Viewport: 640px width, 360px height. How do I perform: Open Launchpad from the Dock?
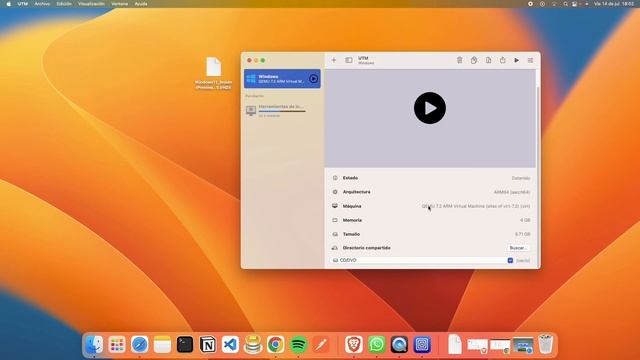(x=117, y=345)
